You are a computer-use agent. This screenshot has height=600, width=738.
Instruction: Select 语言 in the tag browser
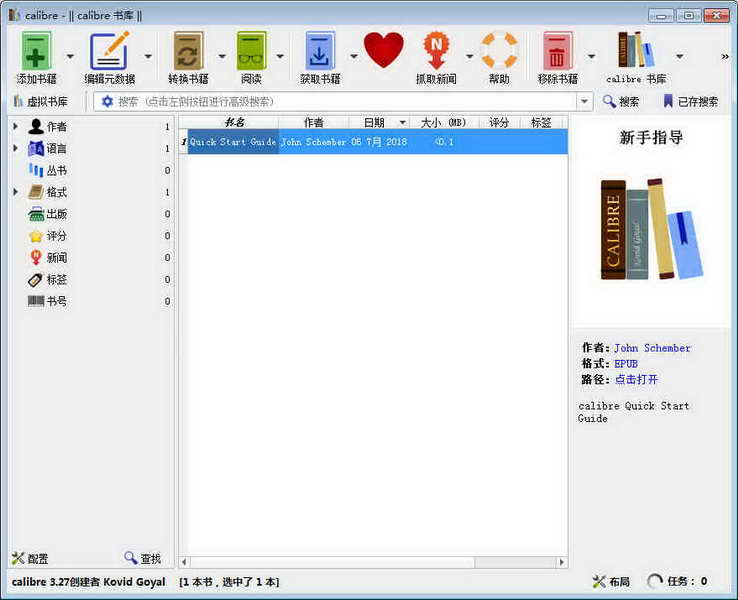[56, 149]
